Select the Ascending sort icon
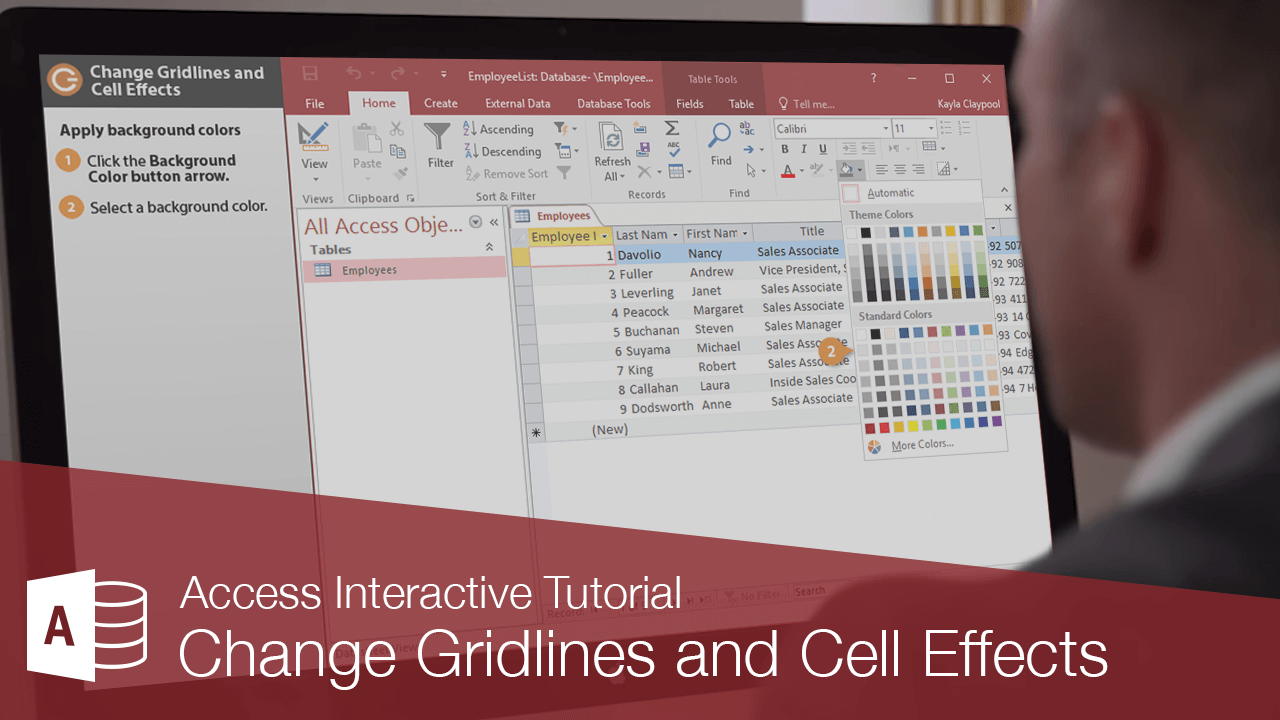This screenshot has height=720, width=1280. [466, 129]
